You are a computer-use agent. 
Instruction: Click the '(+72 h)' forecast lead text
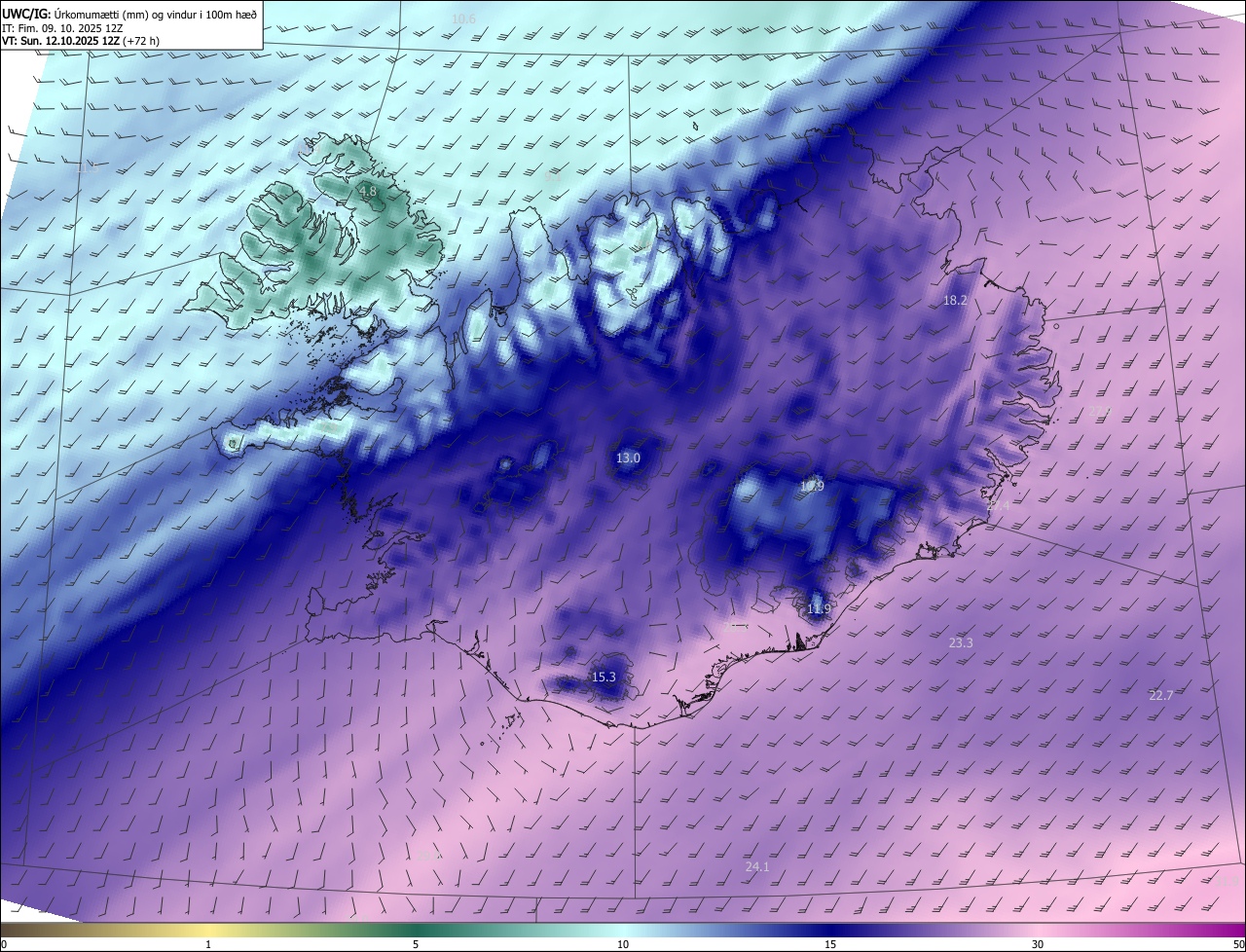(142, 42)
